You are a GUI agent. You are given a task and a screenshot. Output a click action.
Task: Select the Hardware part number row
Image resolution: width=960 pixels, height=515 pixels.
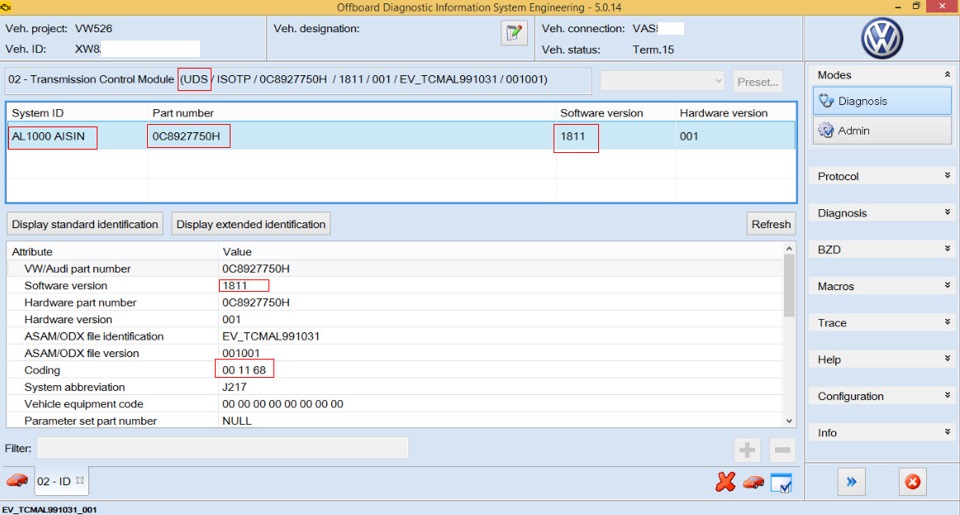pos(395,303)
